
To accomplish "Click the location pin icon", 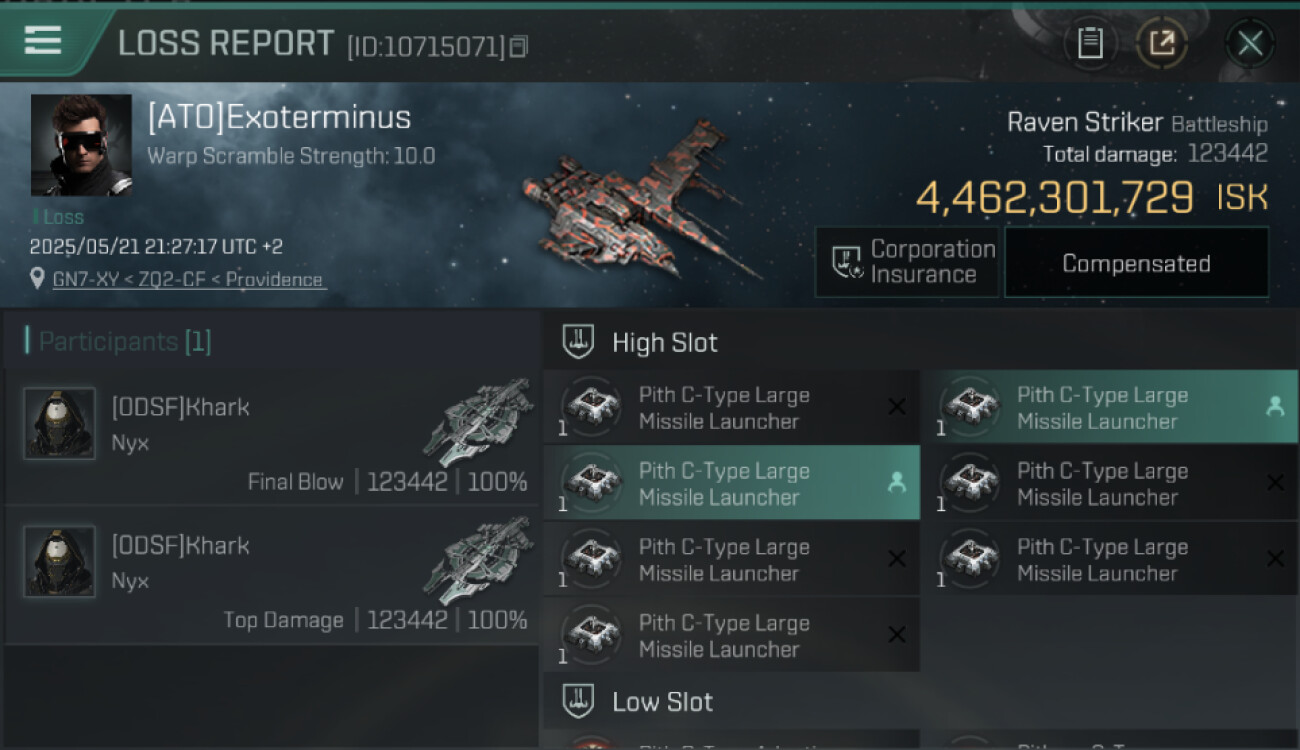I will click(x=38, y=279).
